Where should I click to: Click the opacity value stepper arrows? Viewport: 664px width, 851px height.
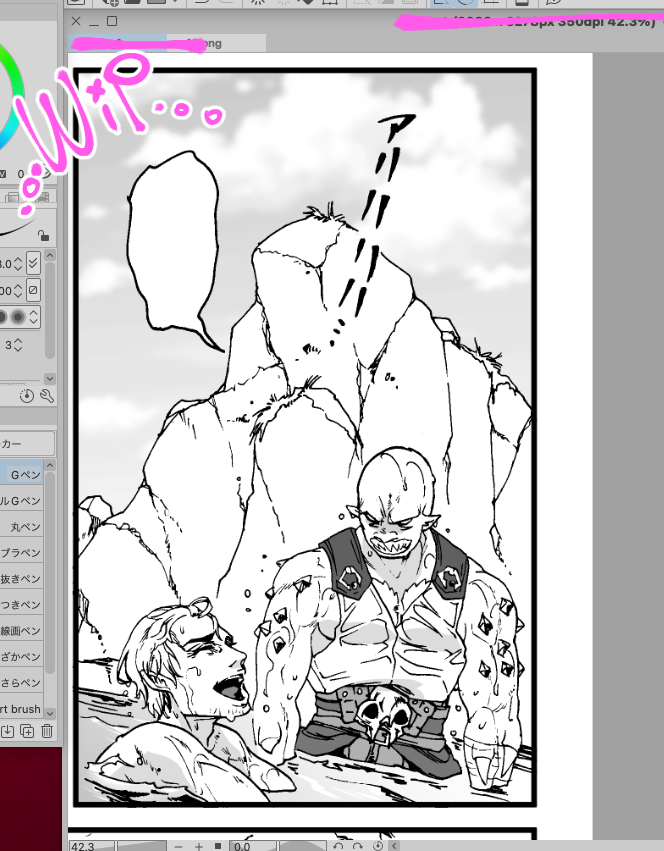tap(18, 290)
